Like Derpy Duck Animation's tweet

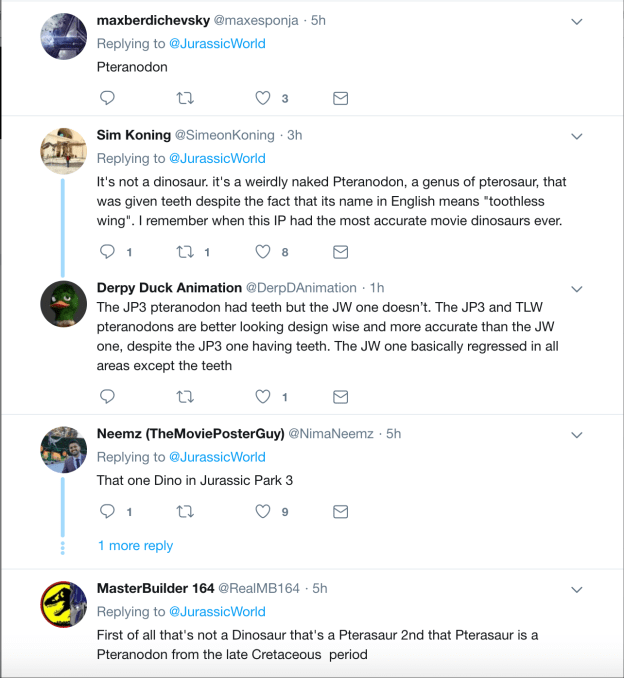click(x=263, y=397)
